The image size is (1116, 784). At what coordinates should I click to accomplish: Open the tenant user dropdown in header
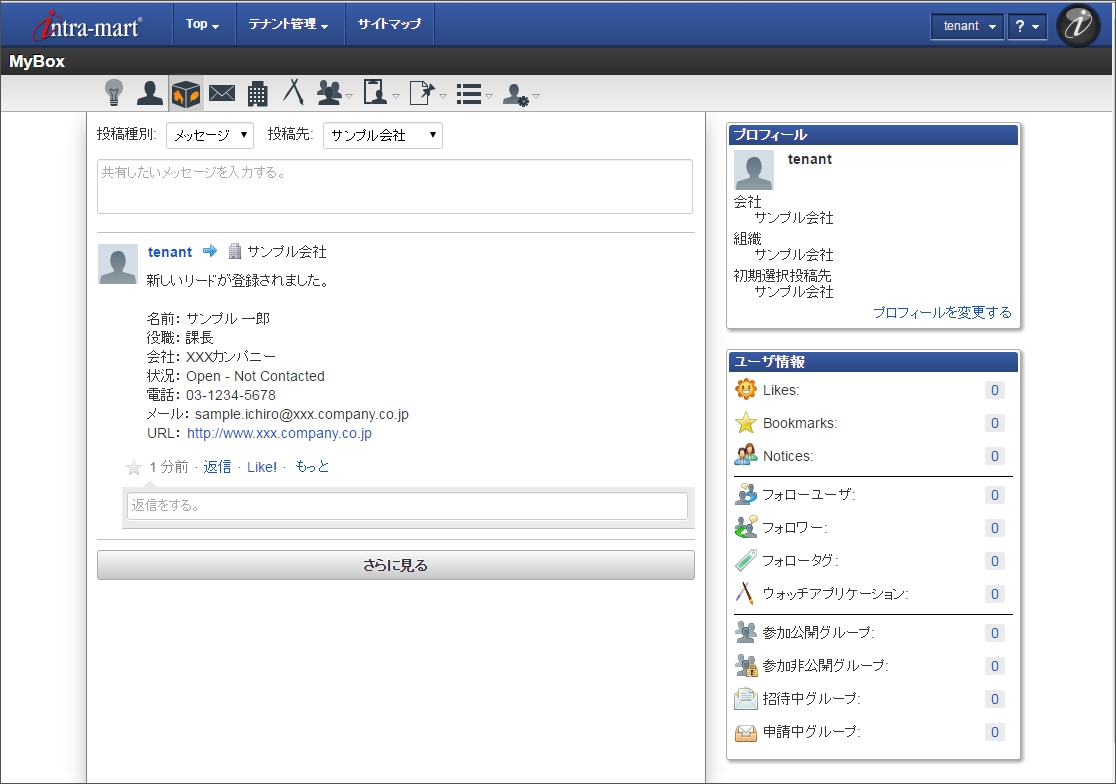coord(967,26)
